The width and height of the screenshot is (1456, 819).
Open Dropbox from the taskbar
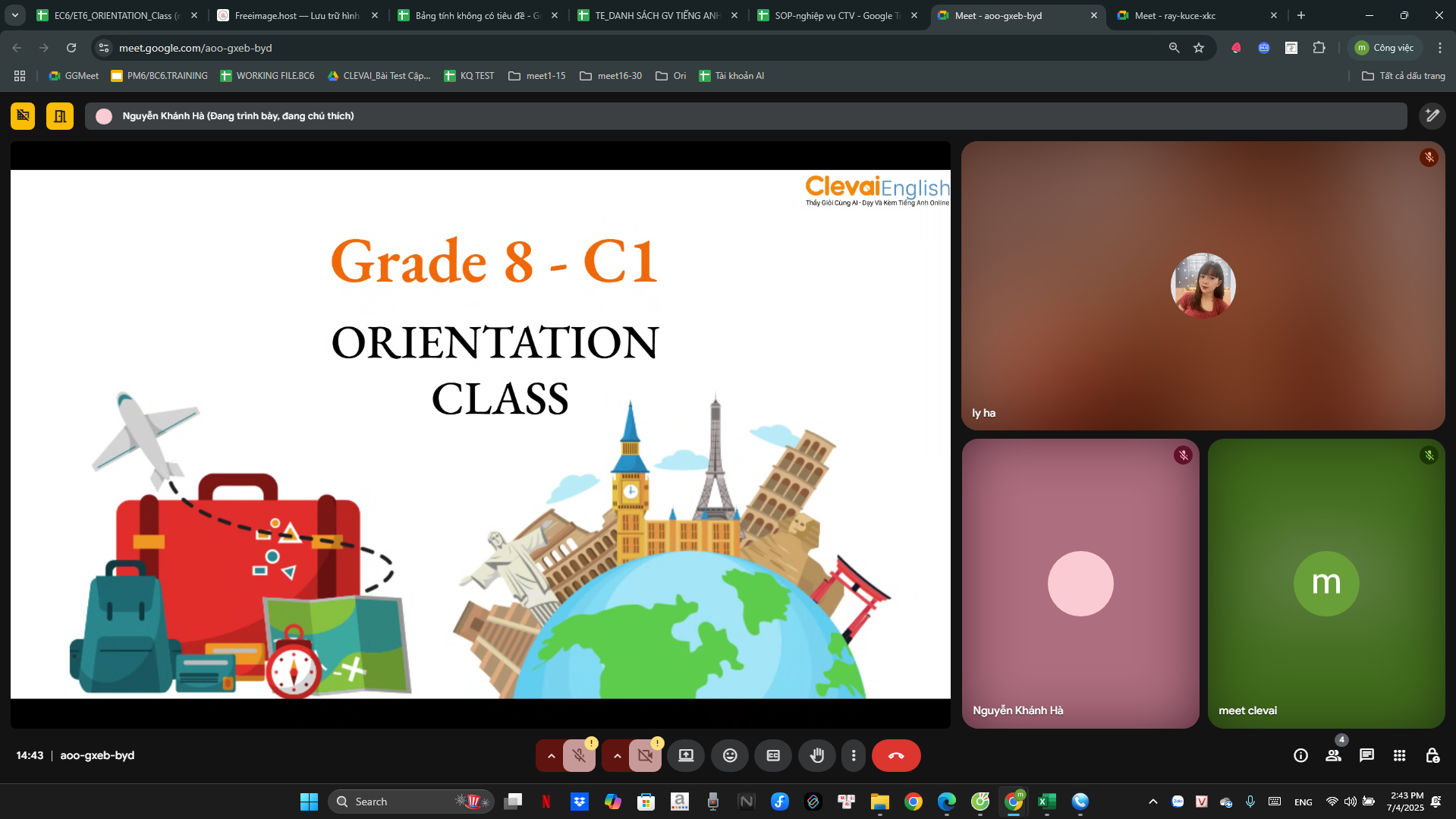(580, 802)
